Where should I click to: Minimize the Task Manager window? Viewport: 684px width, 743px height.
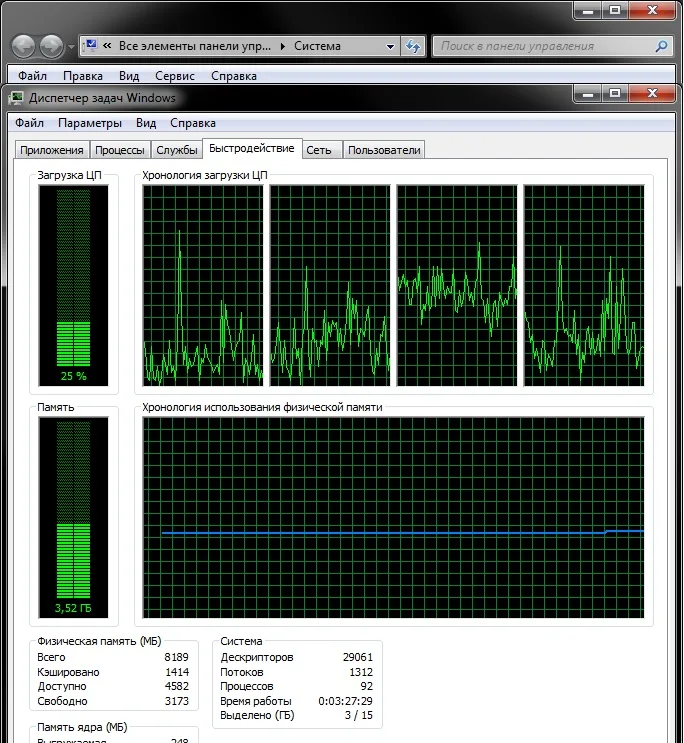coord(588,93)
